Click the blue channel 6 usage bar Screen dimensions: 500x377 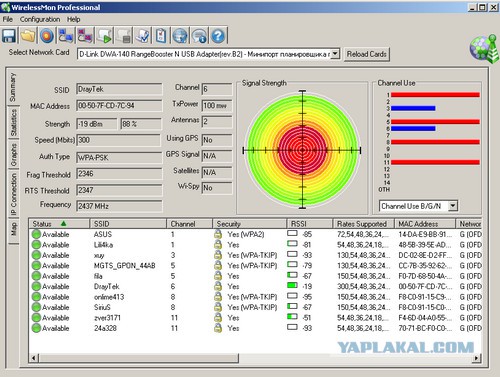coord(413,129)
